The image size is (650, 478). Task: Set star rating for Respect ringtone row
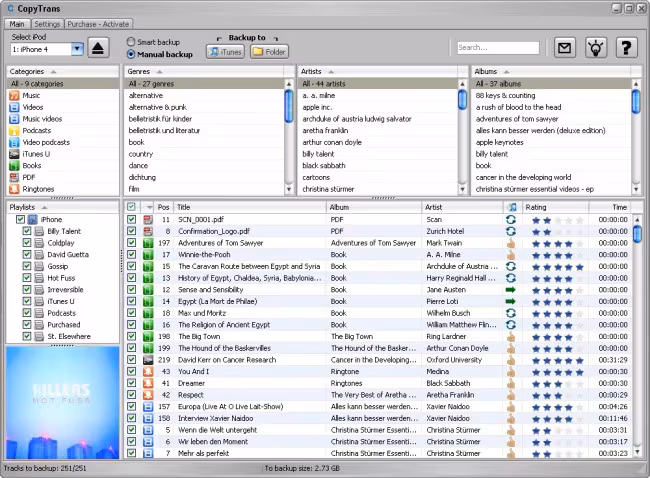(x=558, y=395)
